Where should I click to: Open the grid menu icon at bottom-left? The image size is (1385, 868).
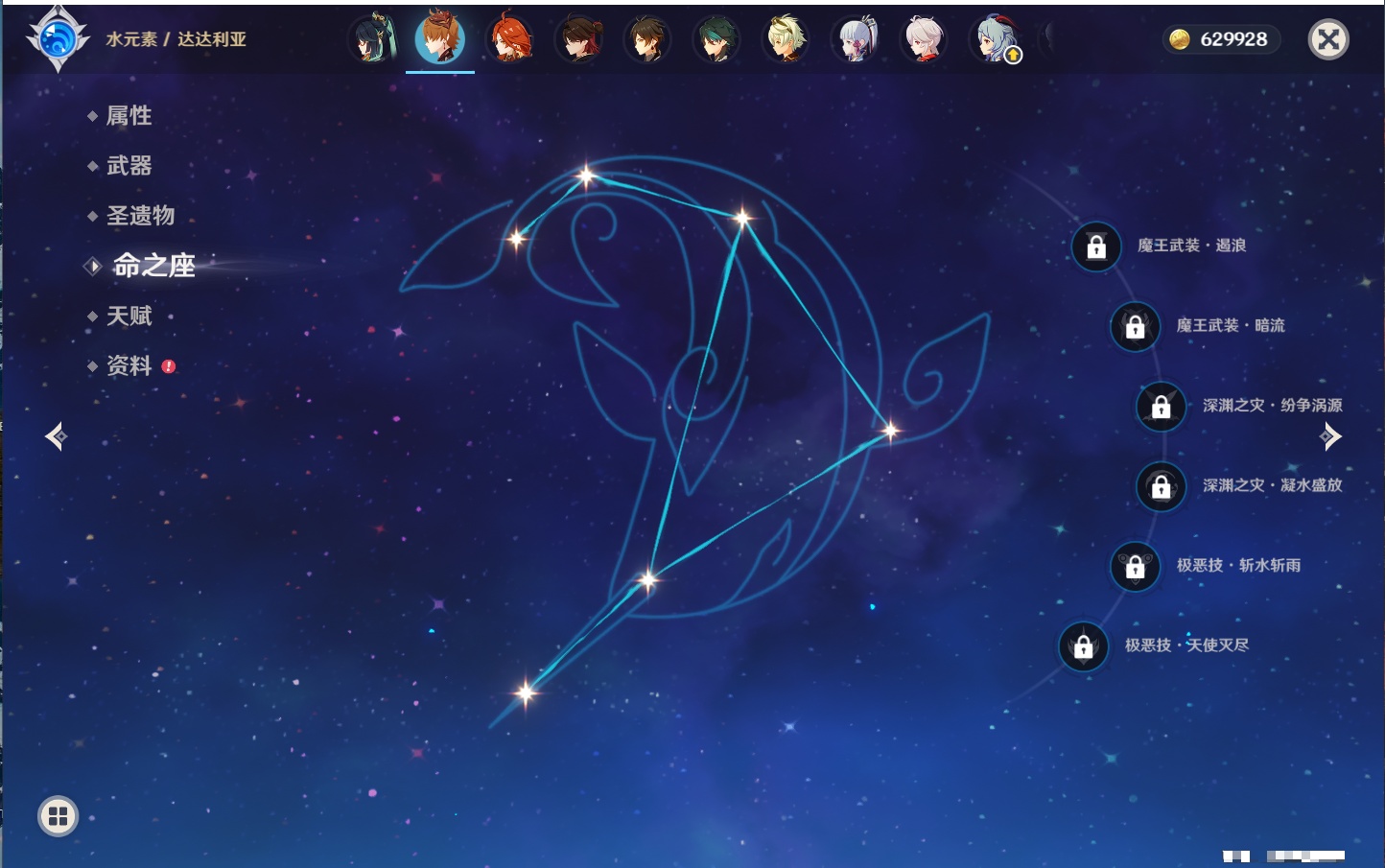click(x=58, y=816)
